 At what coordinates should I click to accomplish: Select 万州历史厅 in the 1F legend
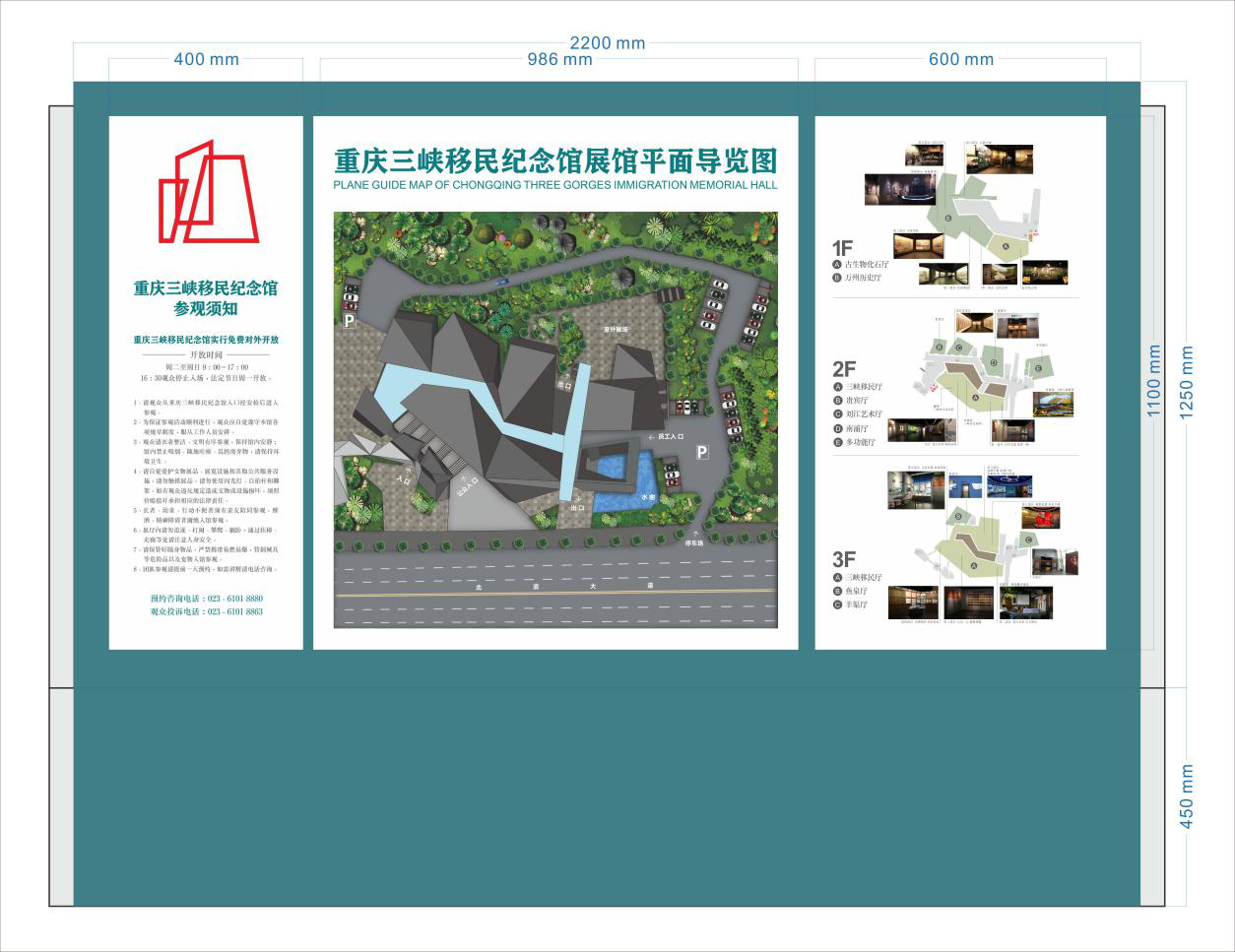pos(863,278)
